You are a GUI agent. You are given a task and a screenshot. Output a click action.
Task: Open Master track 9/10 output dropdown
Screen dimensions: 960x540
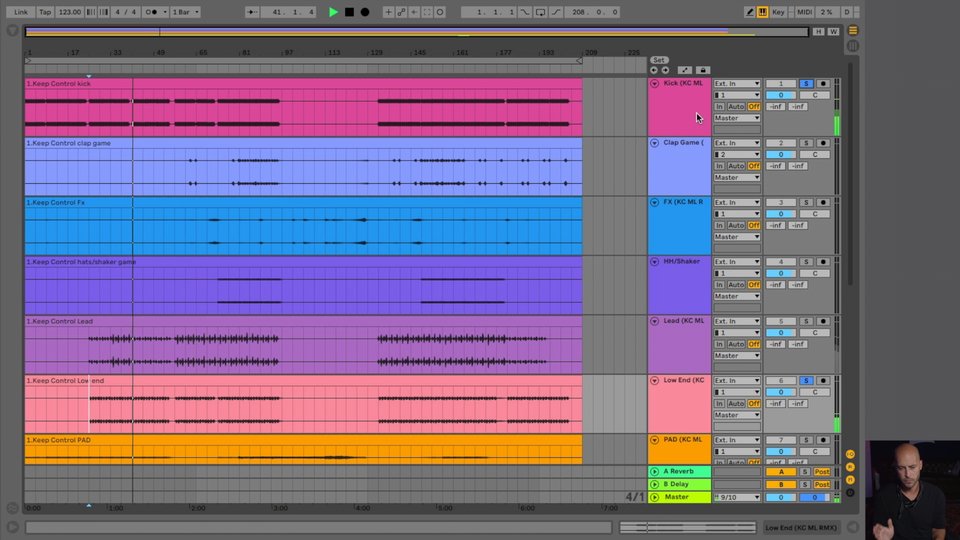(737, 497)
